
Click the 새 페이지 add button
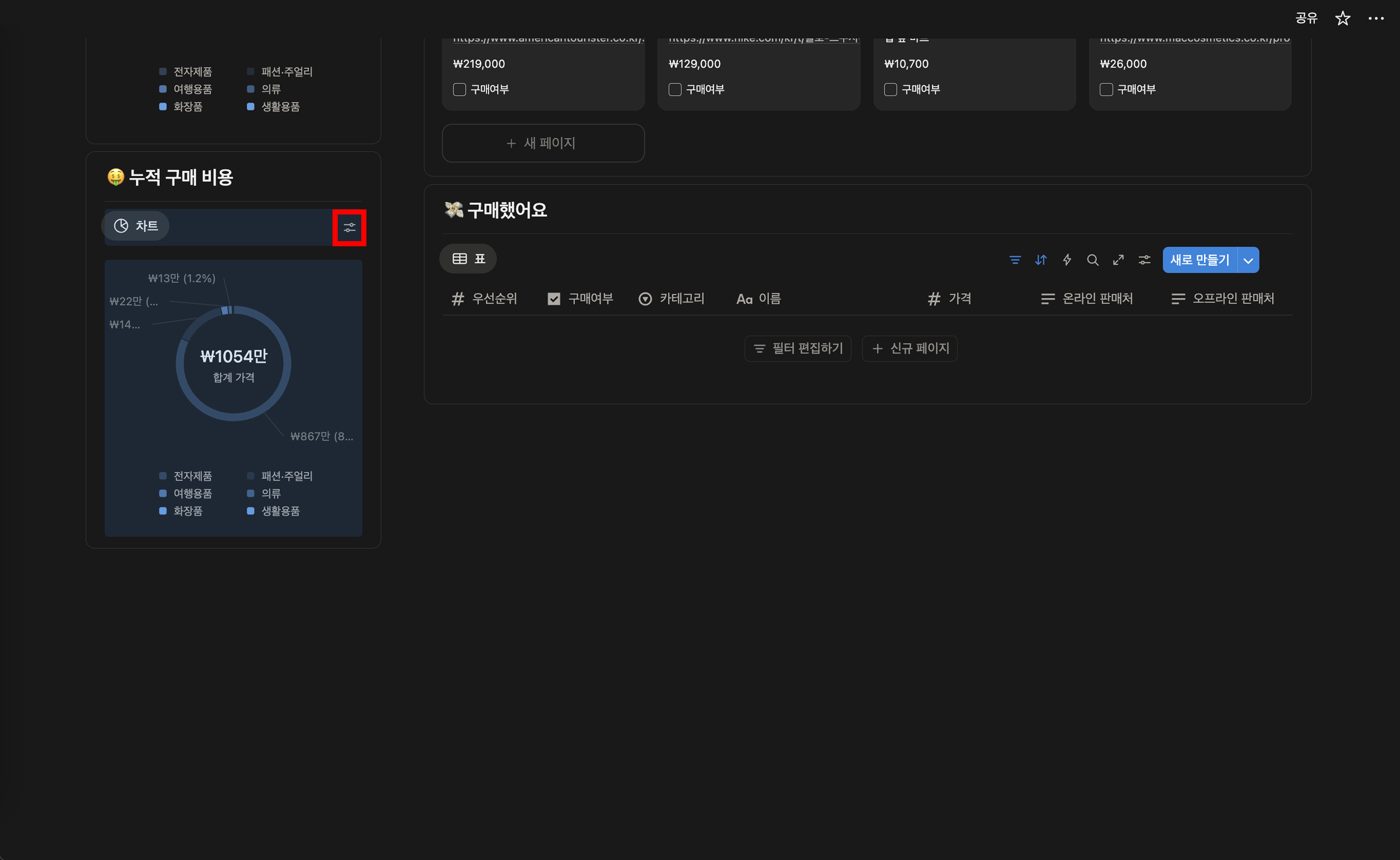click(x=543, y=143)
